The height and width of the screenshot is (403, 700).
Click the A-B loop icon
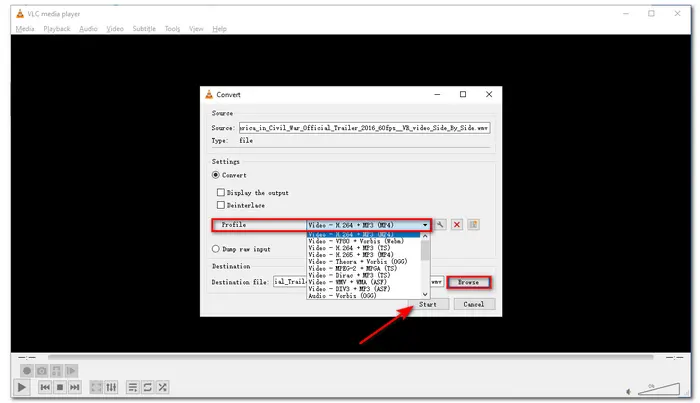pyautogui.click(x=56, y=370)
